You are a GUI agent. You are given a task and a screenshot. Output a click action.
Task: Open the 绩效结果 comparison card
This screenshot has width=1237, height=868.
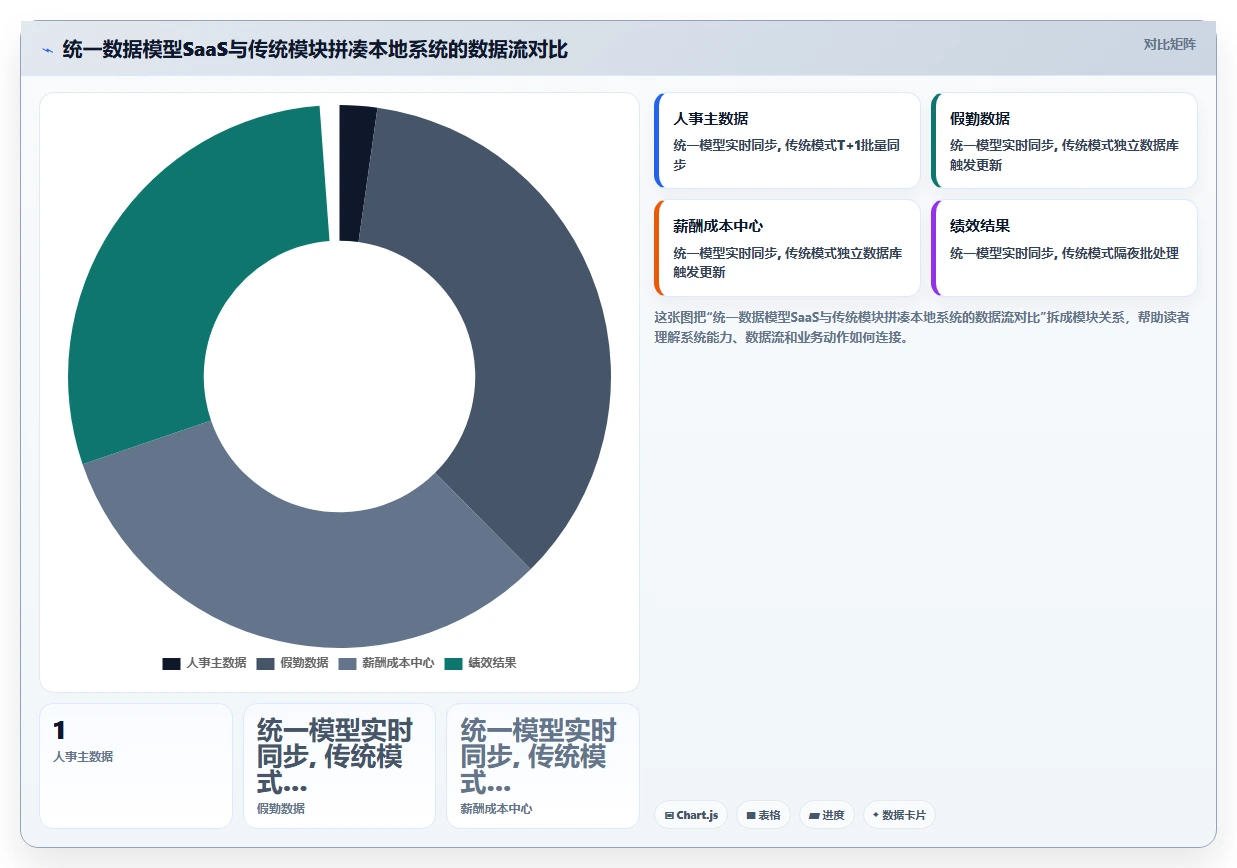pos(1064,248)
